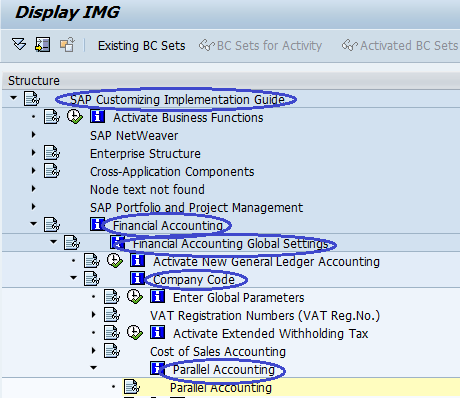460x398 pixels.
Task: Select Financial Accounting tree entry
Action: tap(168, 226)
